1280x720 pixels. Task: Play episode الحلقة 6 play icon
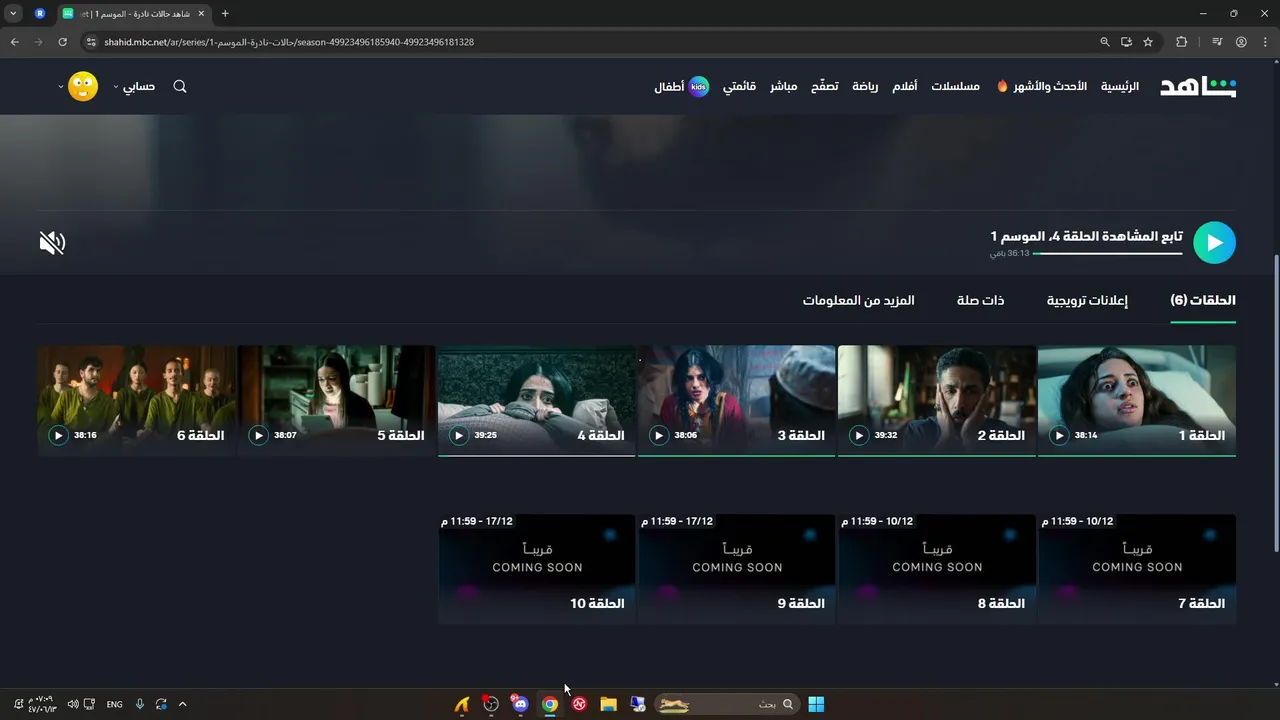(x=58, y=435)
